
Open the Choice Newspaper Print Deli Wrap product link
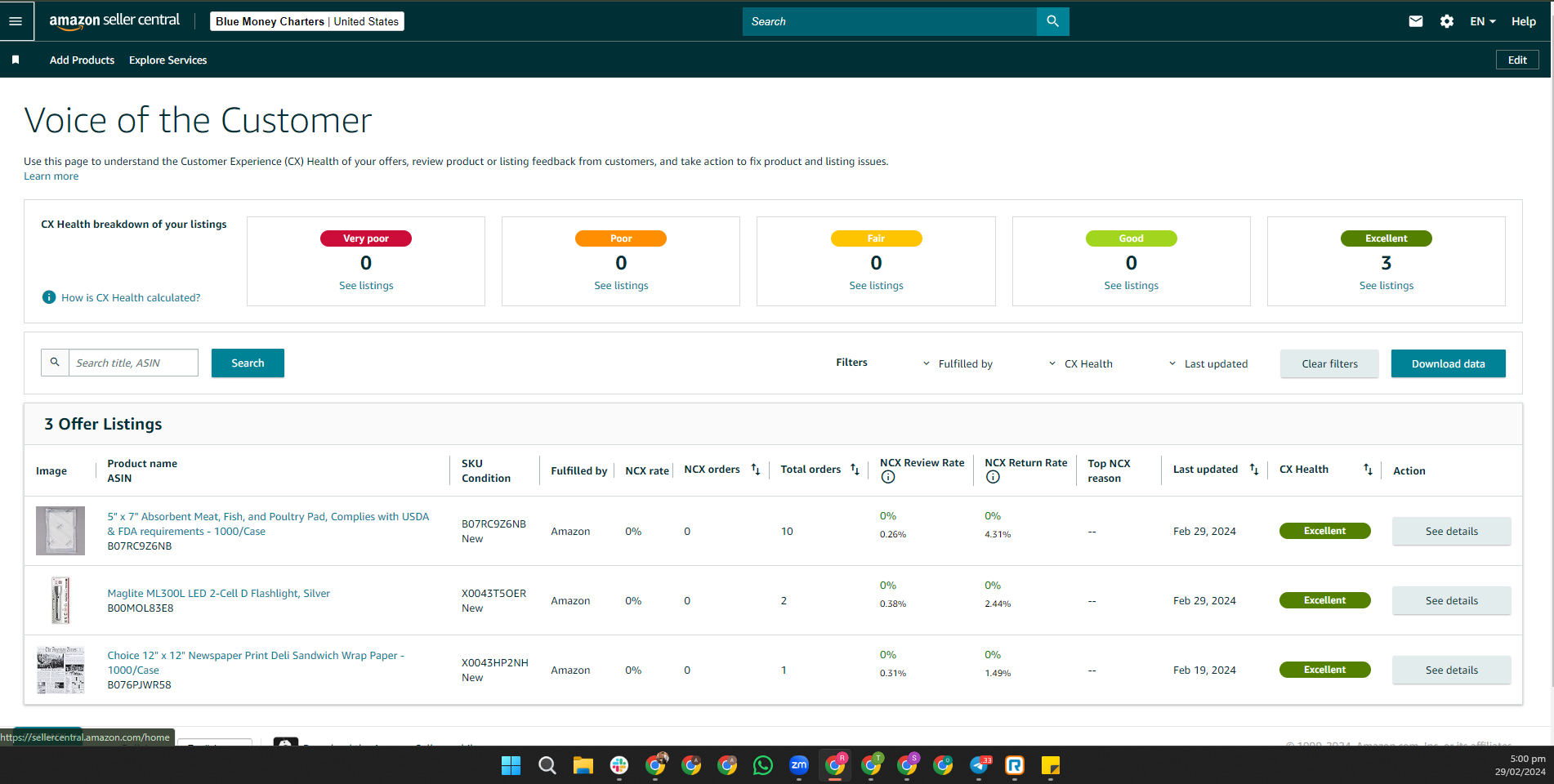click(x=256, y=662)
